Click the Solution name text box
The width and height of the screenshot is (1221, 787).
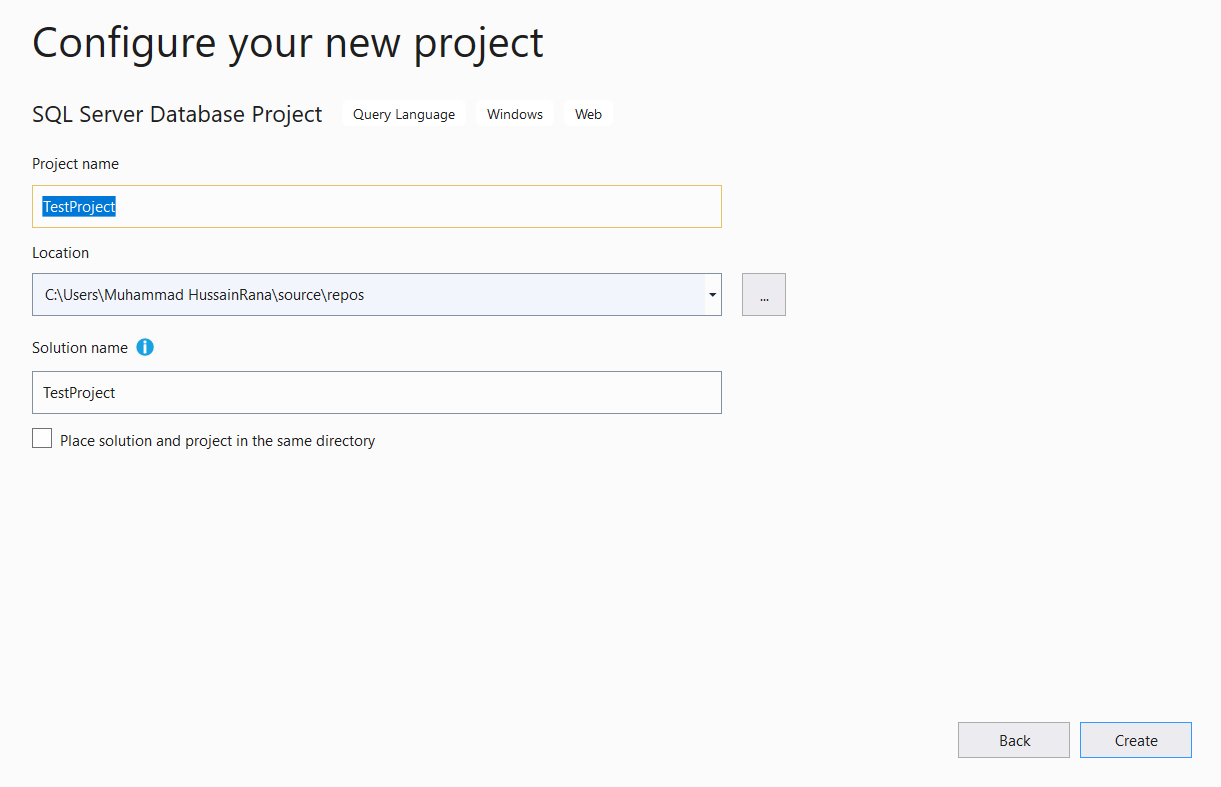377,392
